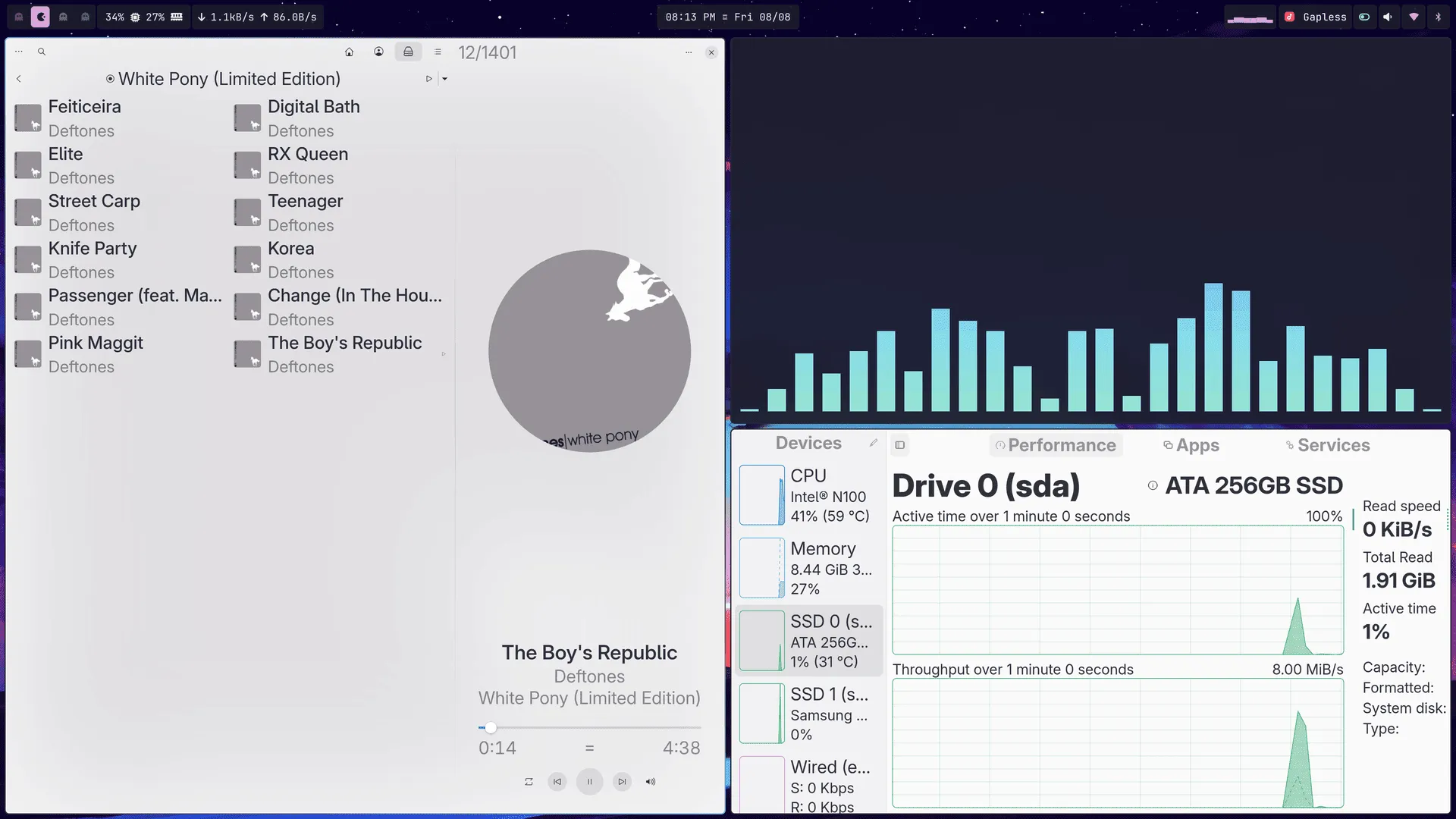Viewport: 1456px width, 819px height.
Task: Go to the Home view
Action: tap(349, 52)
